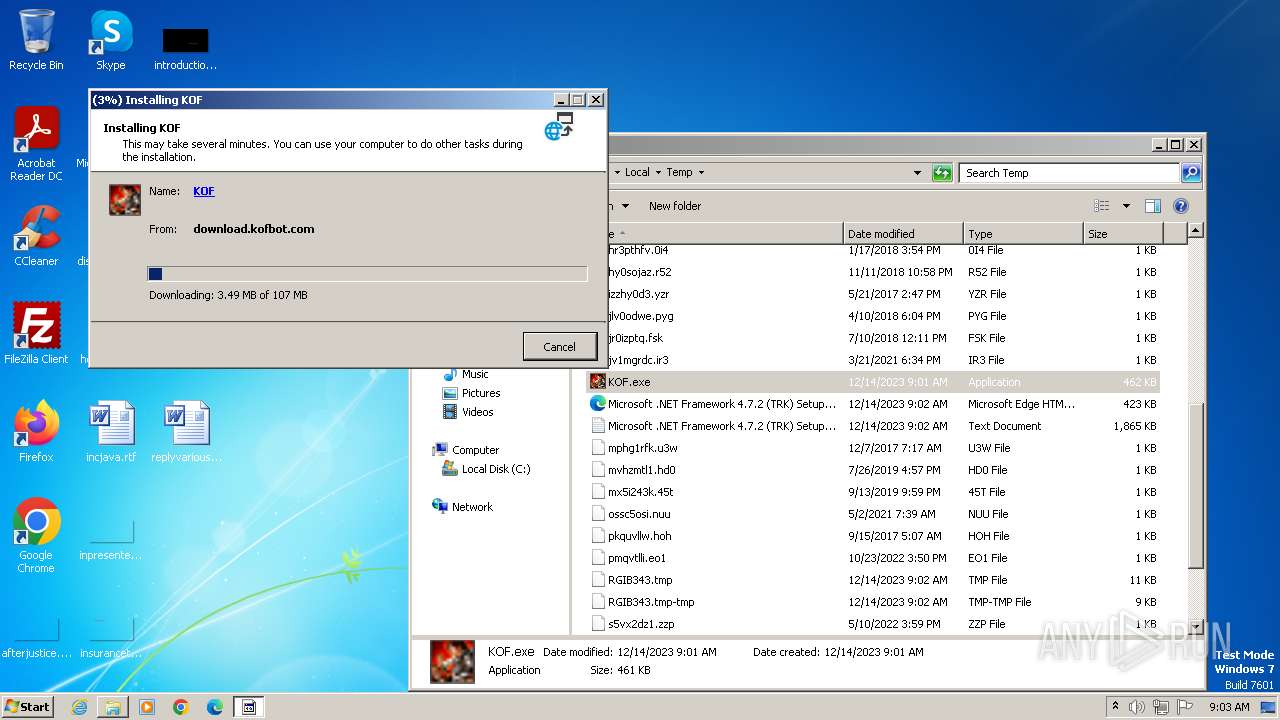Open Windows Media Player from taskbar

(x=147, y=707)
